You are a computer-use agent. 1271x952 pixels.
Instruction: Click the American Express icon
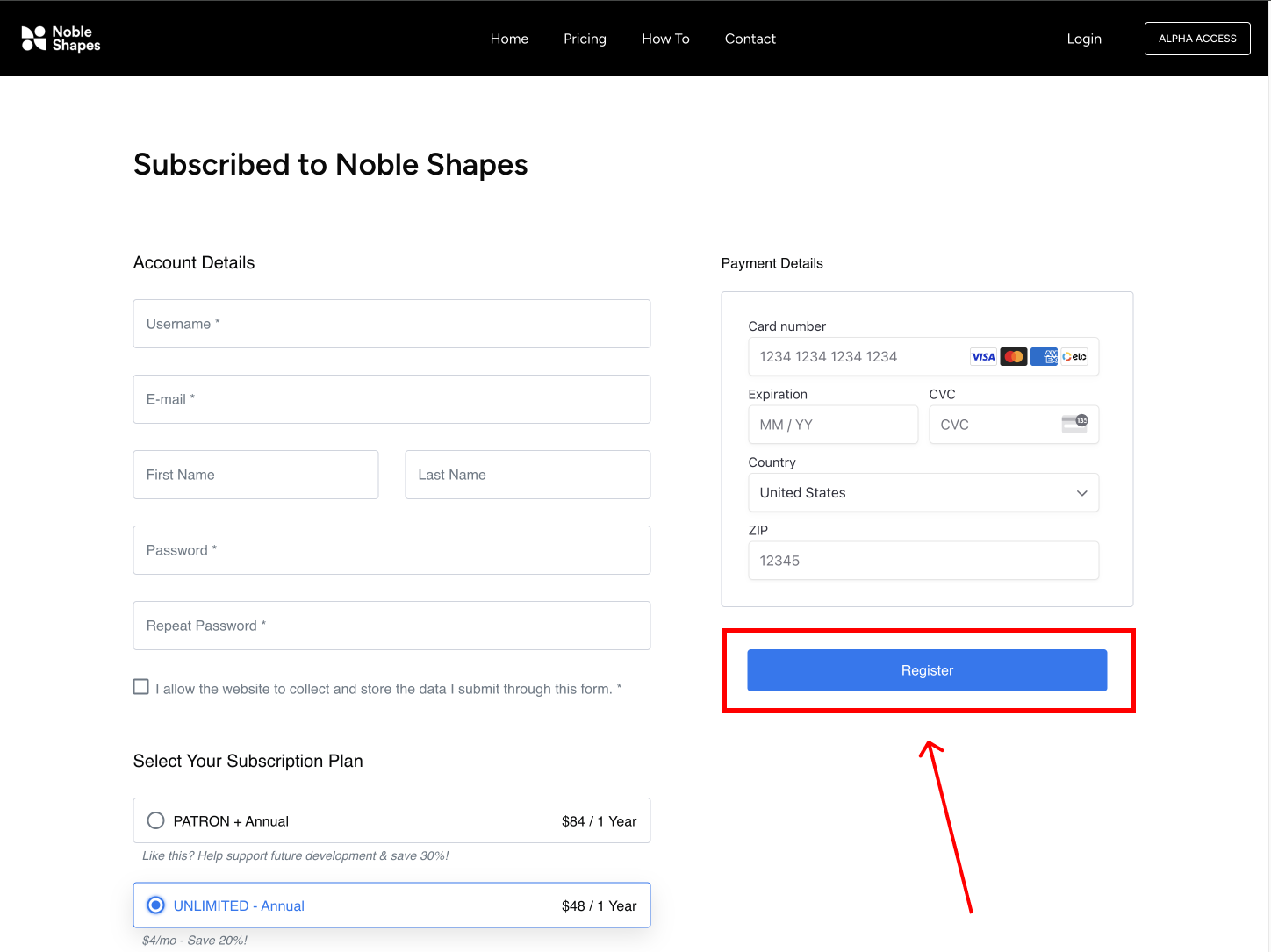coord(1044,356)
